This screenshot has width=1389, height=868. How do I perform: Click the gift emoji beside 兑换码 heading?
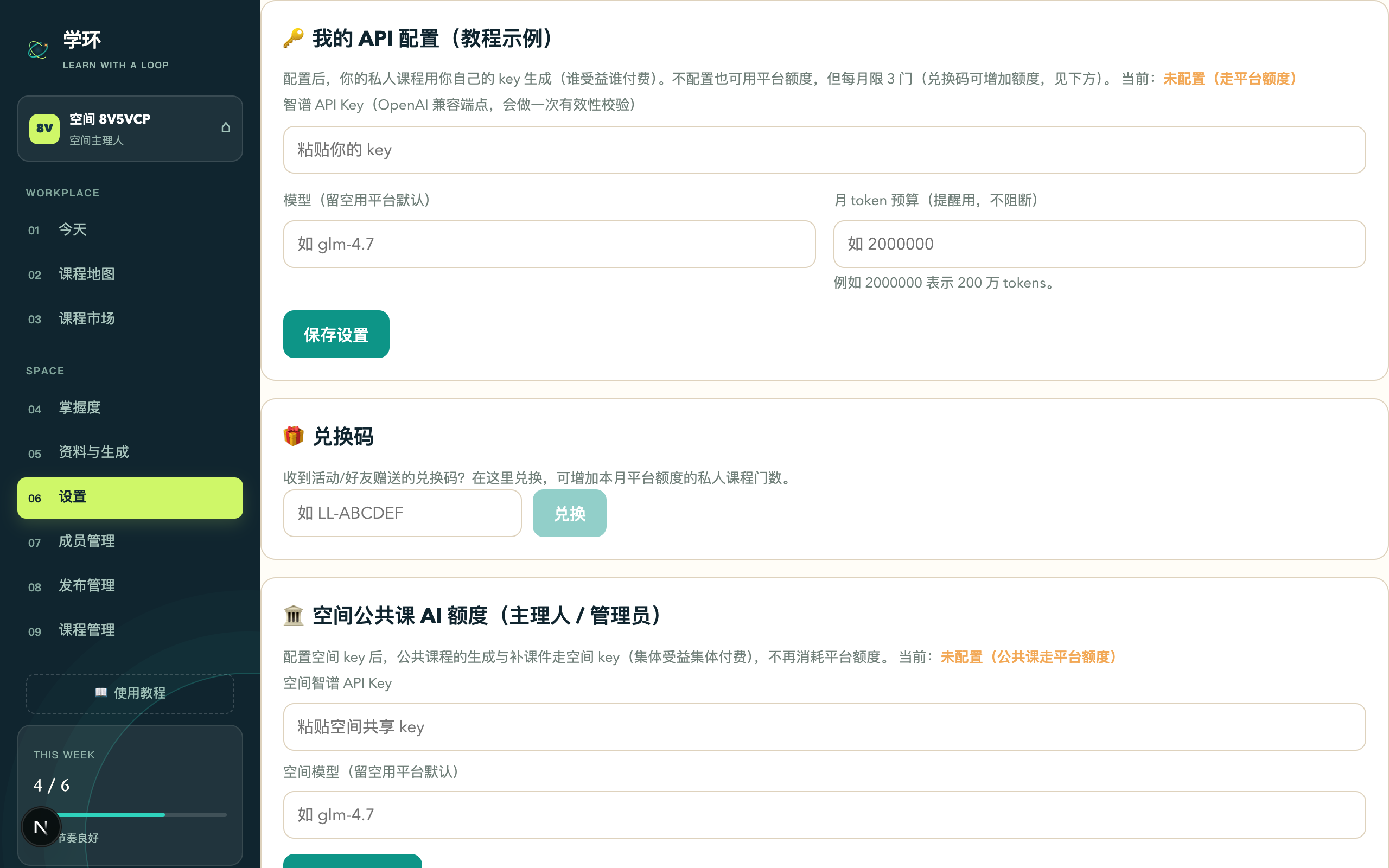[x=294, y=436]
